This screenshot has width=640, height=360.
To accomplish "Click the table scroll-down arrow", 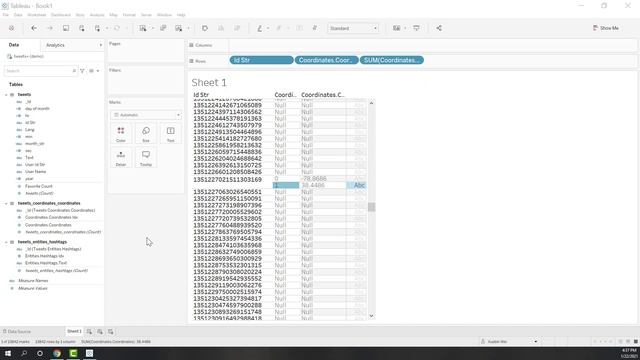I will click(371, 316).
